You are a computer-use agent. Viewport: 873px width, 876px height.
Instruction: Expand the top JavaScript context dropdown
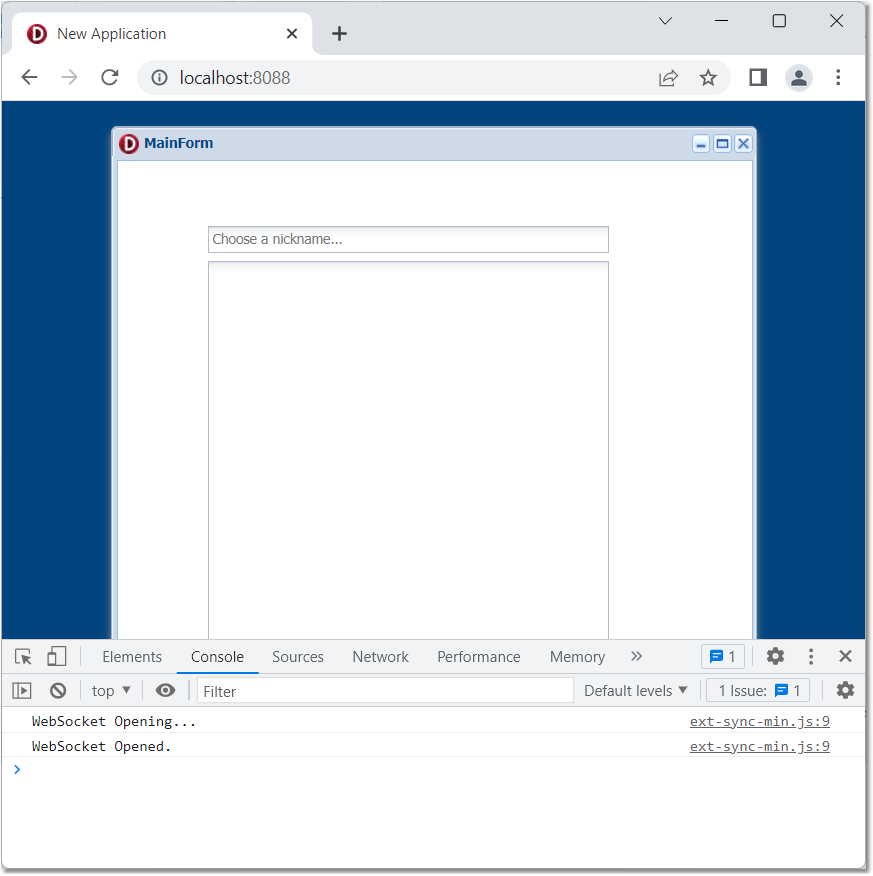(x=111, y=690)
